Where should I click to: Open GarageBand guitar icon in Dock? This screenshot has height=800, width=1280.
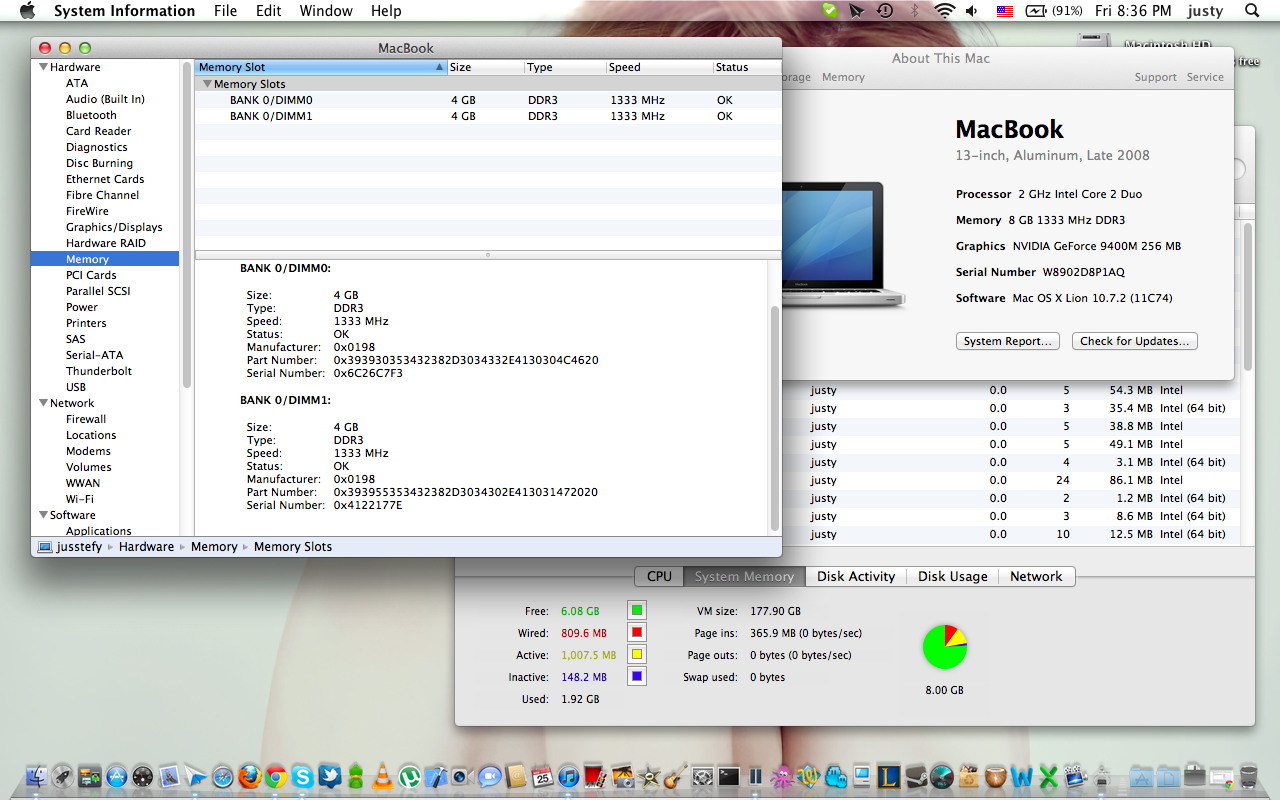(x=675, y=776)
